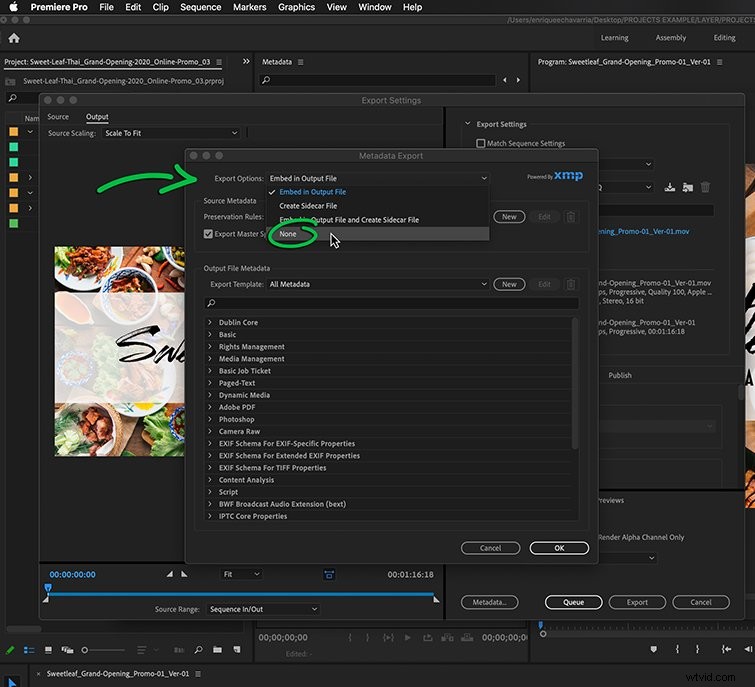This screenshot has height=687, width=755.
Task: Open the timeline sequence tab panel menu
Action: pyautogui.click(x=198, y=674)
